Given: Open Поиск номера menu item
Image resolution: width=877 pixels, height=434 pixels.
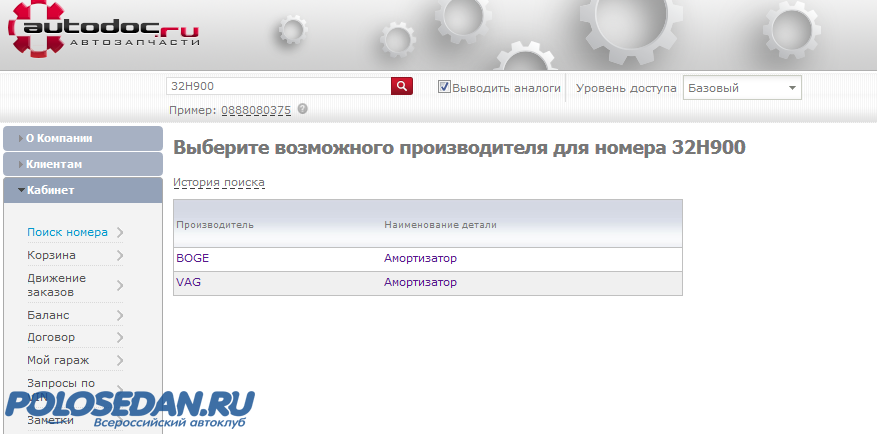Looking at the screenshot, I should (x=67, y=232).
